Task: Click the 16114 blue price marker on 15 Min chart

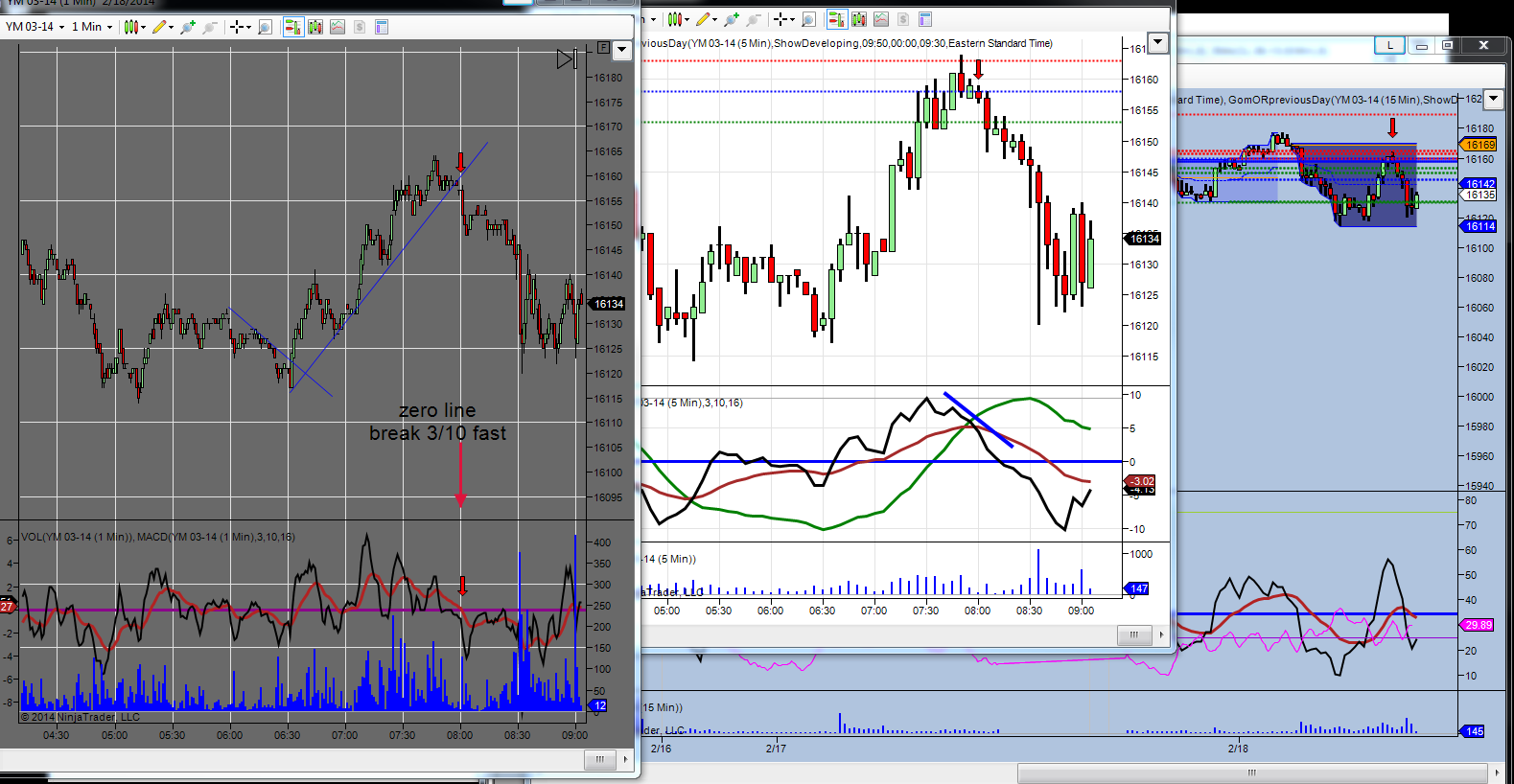Action: pyautogui.click(x=1479, y=226)
